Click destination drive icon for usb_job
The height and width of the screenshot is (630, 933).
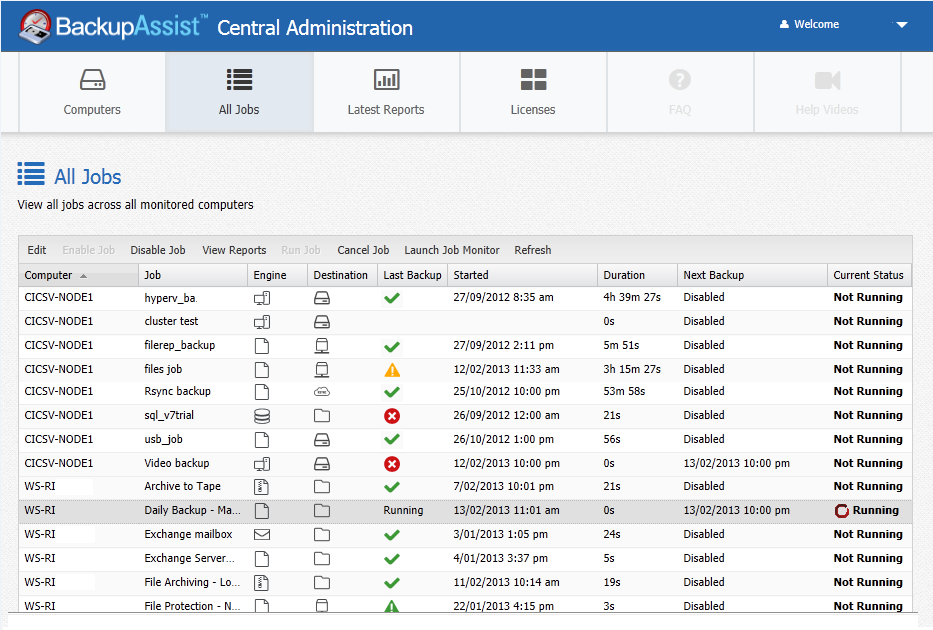pos(322,440)
